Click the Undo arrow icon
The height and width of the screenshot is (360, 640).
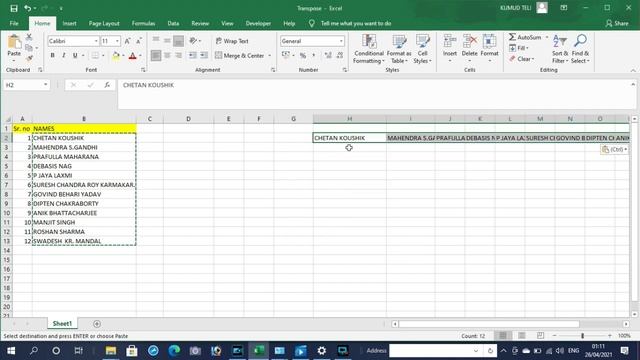27,8
